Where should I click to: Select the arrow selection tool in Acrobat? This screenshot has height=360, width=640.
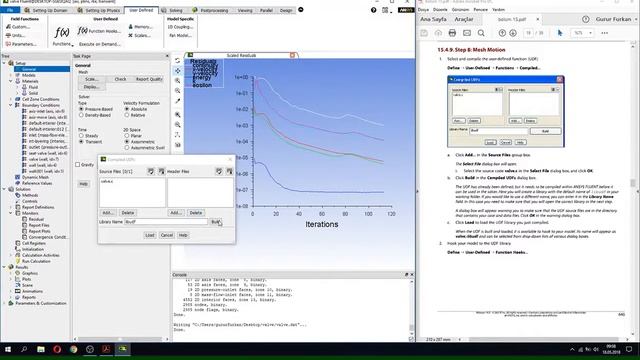560,33
